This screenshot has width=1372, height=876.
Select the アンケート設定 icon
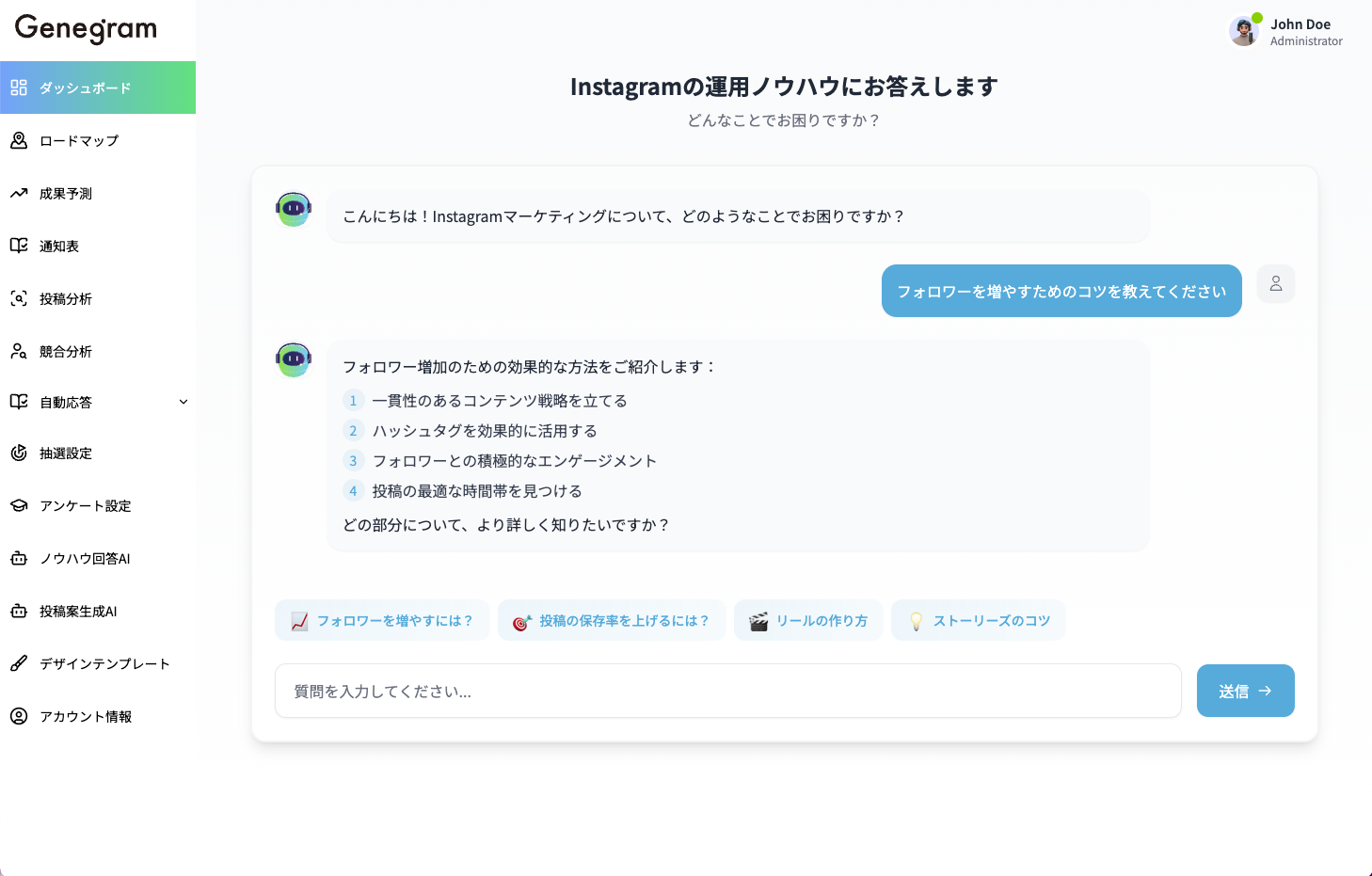click(x=19, y=505)
